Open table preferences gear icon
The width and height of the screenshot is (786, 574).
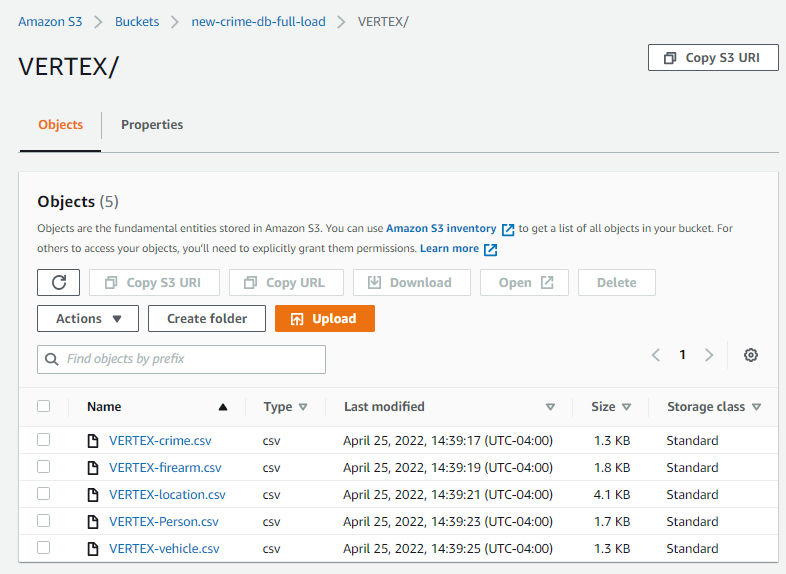751,355
